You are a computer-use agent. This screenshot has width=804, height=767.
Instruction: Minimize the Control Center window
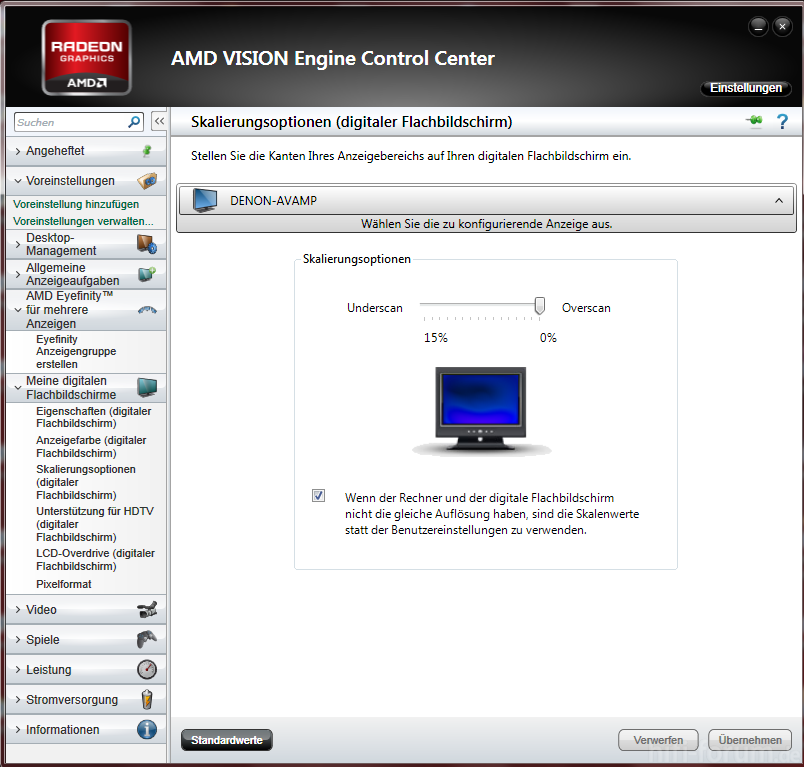[x=758, y=26]
